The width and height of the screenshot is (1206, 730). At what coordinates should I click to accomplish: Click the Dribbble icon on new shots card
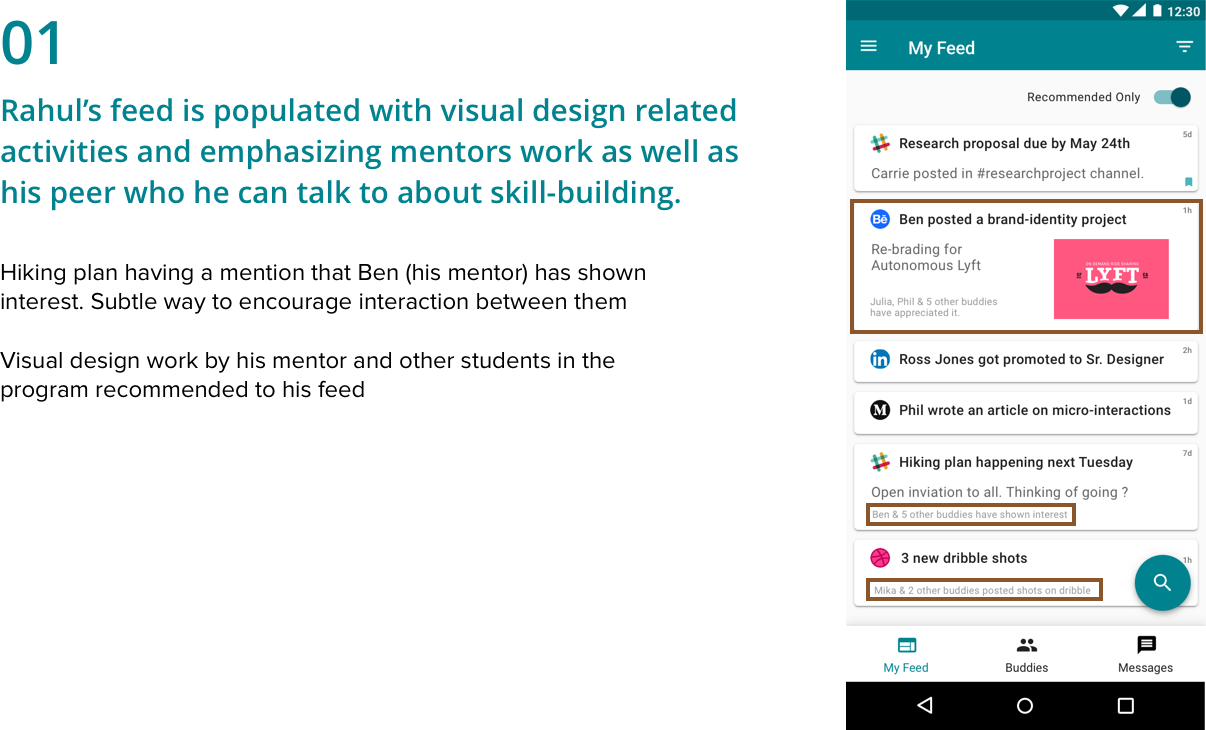pos(880,558)
